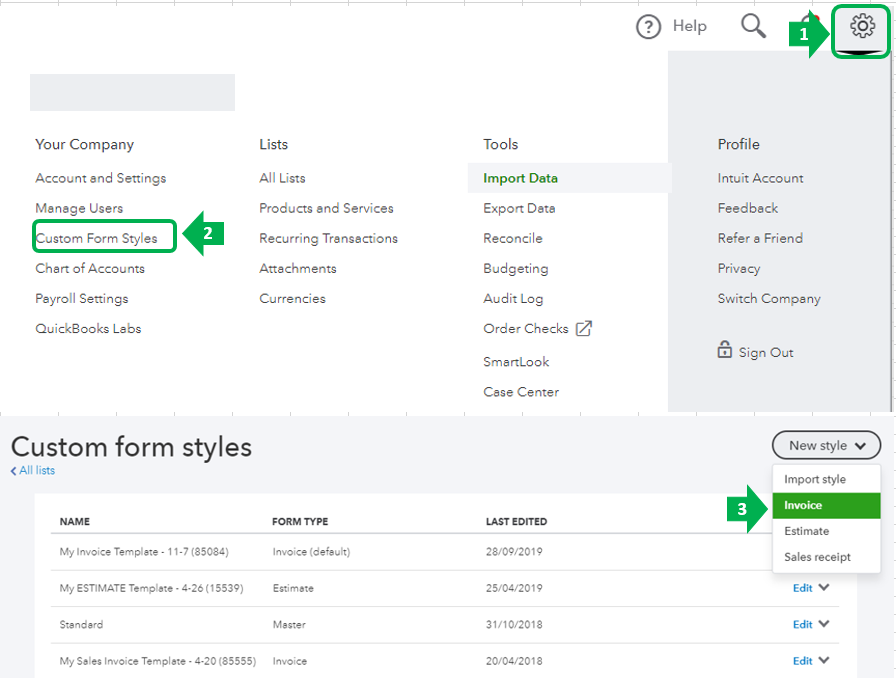Click the Sign Out lock icon

[x=725, y=349]
